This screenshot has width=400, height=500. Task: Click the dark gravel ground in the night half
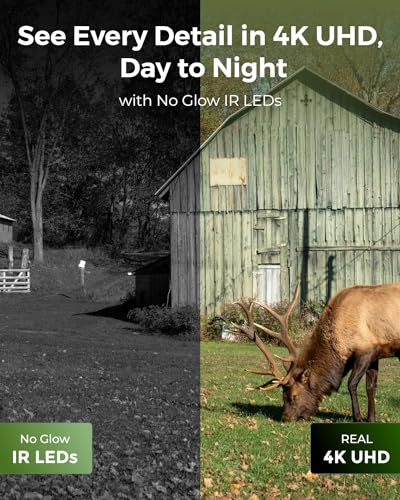pos(97,383)
